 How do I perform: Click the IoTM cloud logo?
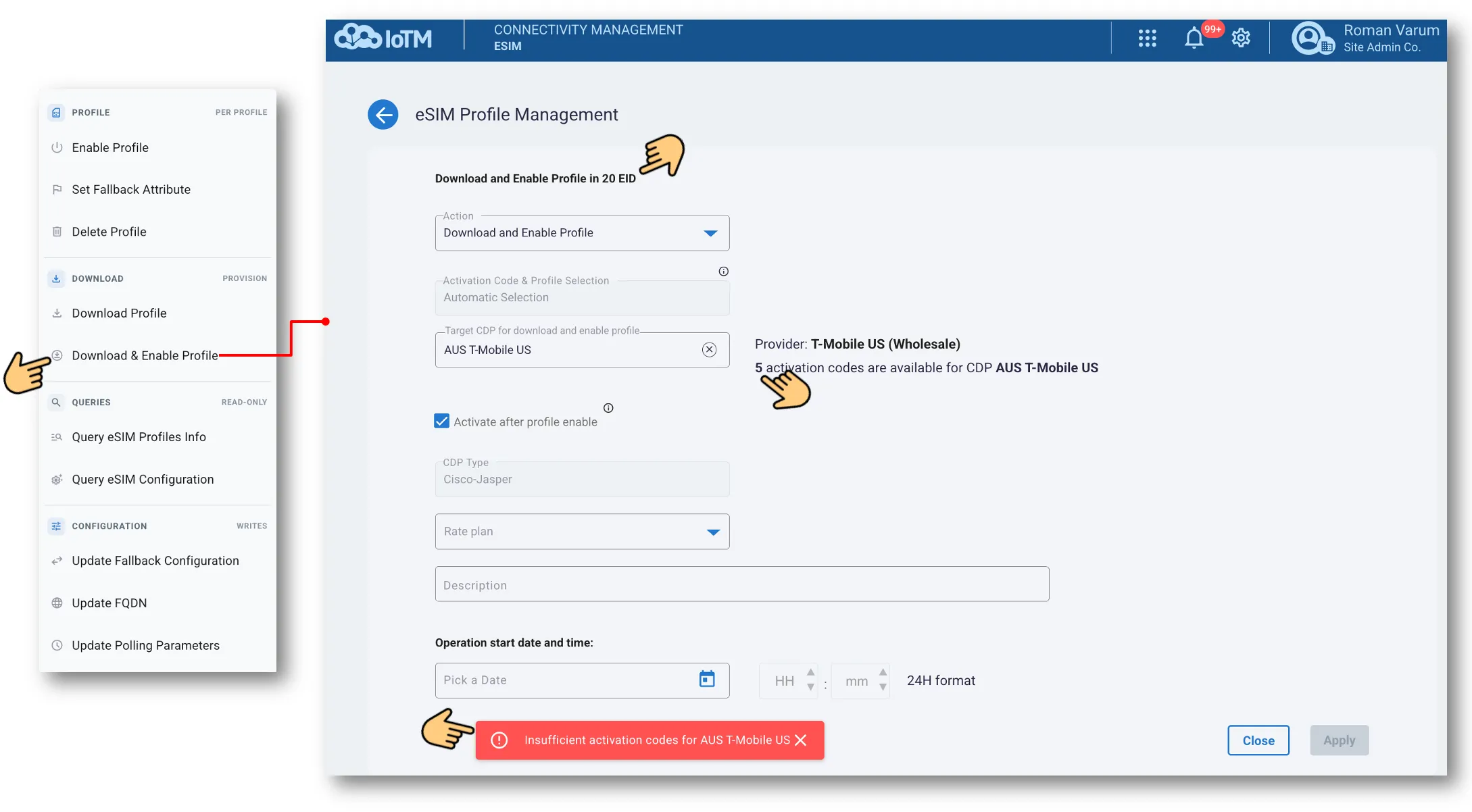pyautogui.click(x=383, y=38)
